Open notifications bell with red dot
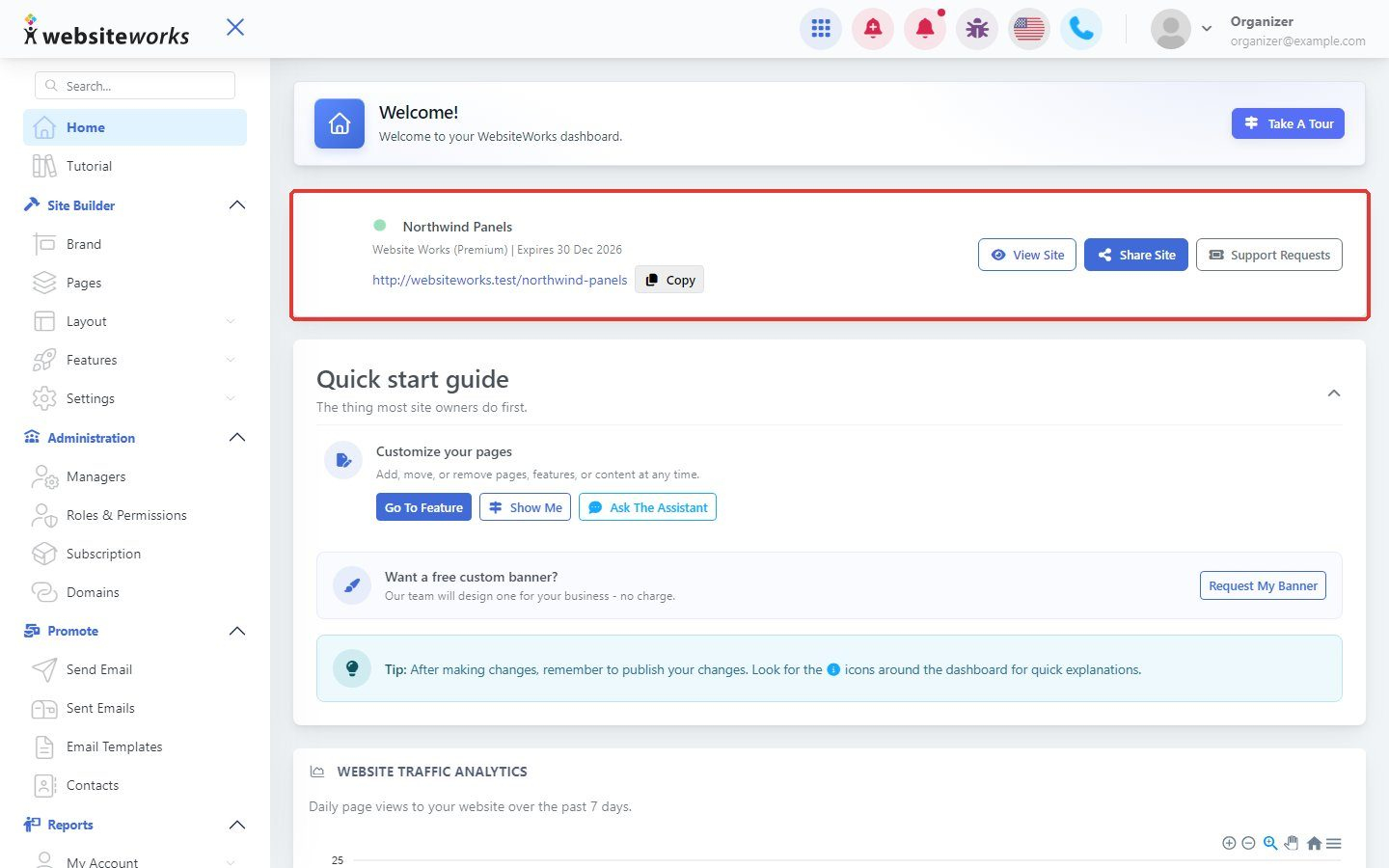 (925, 29)
